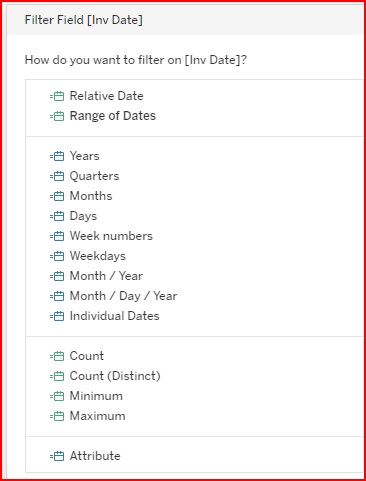366x481 pixels.
Task: Select the Count (Distinct) option
Action: click(115, 376)
